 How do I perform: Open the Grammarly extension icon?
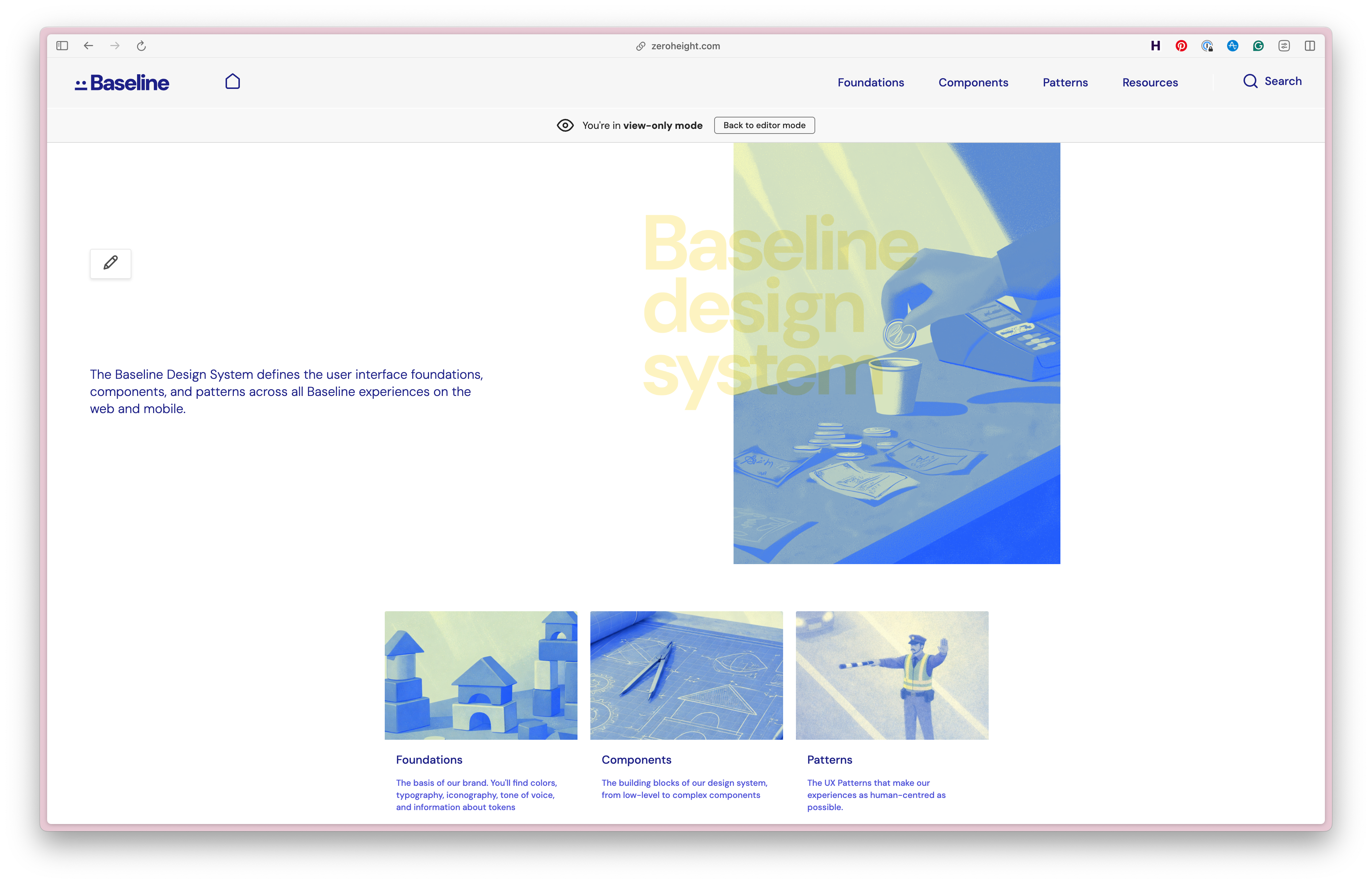[x=1257, y=46]
